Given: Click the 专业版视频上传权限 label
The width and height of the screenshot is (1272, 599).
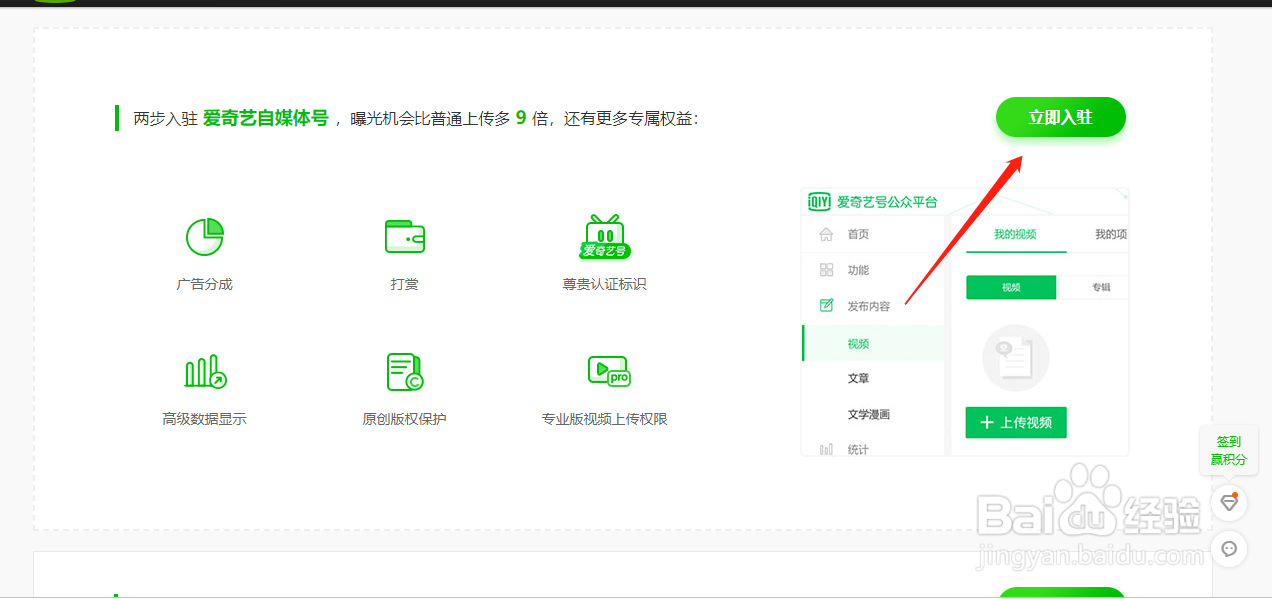Looking at the screenshot, I should click(x=605, y=419).
